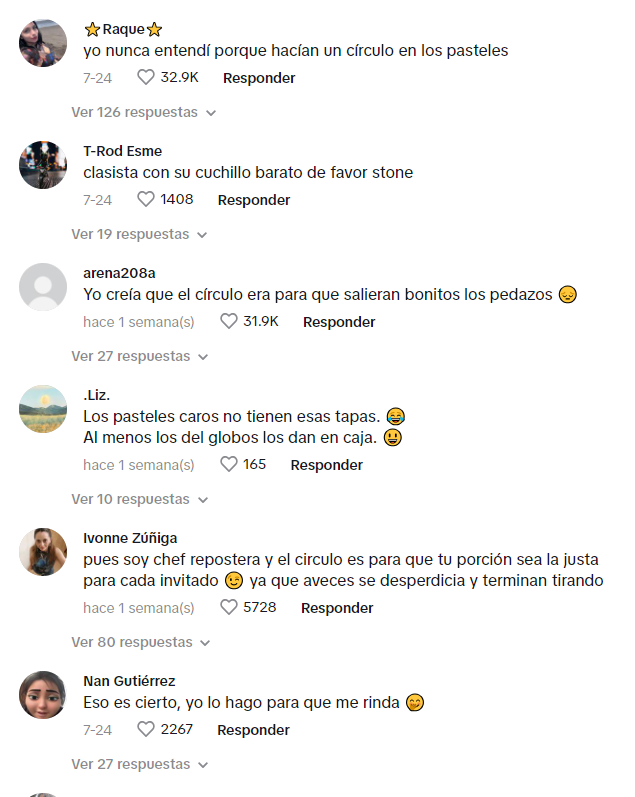
Task: Expand Ver 126 respuestas
Action: [x=144, y=112]
